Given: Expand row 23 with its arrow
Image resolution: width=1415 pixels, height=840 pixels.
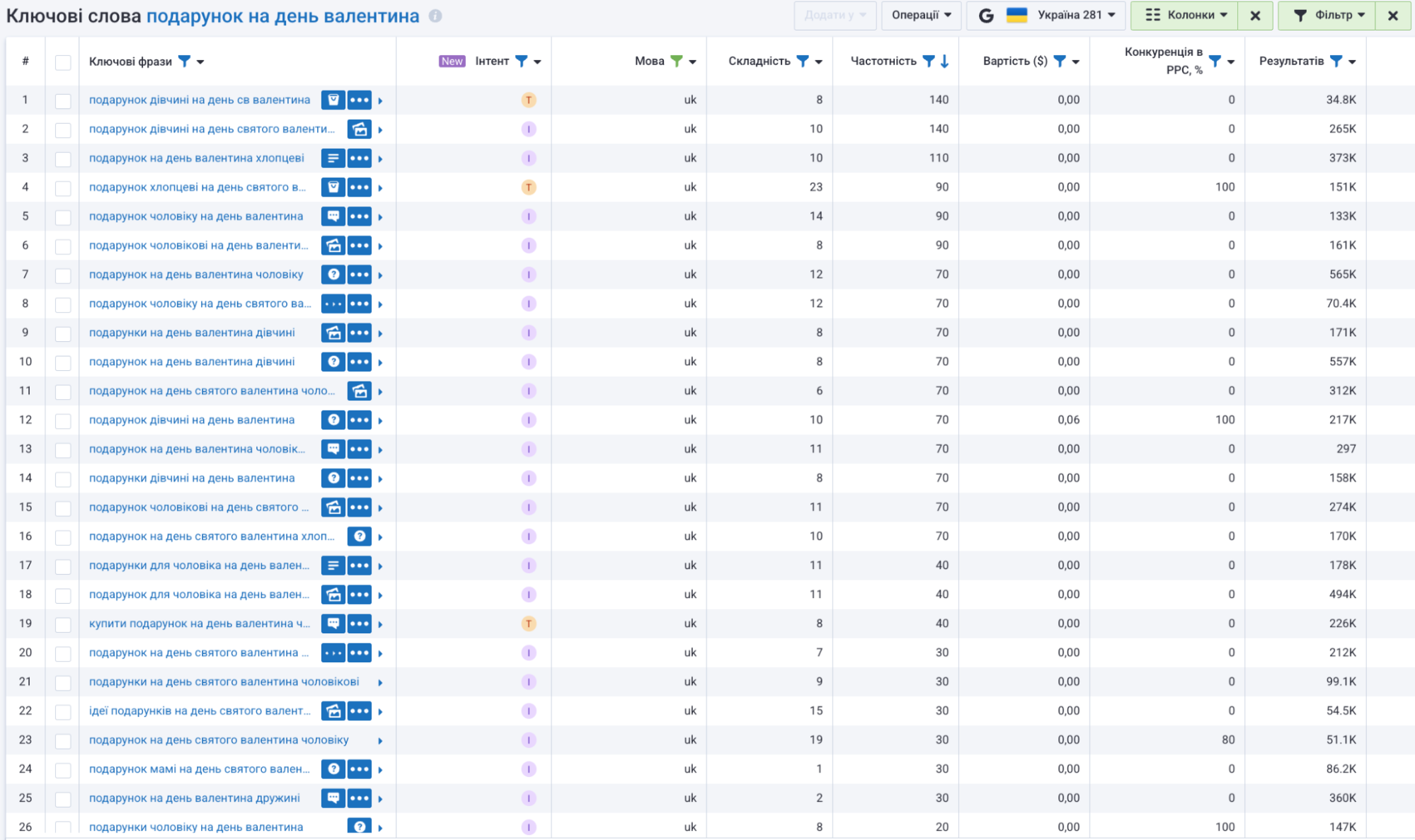Looking at the screenshot, I should tap(380, 741).
